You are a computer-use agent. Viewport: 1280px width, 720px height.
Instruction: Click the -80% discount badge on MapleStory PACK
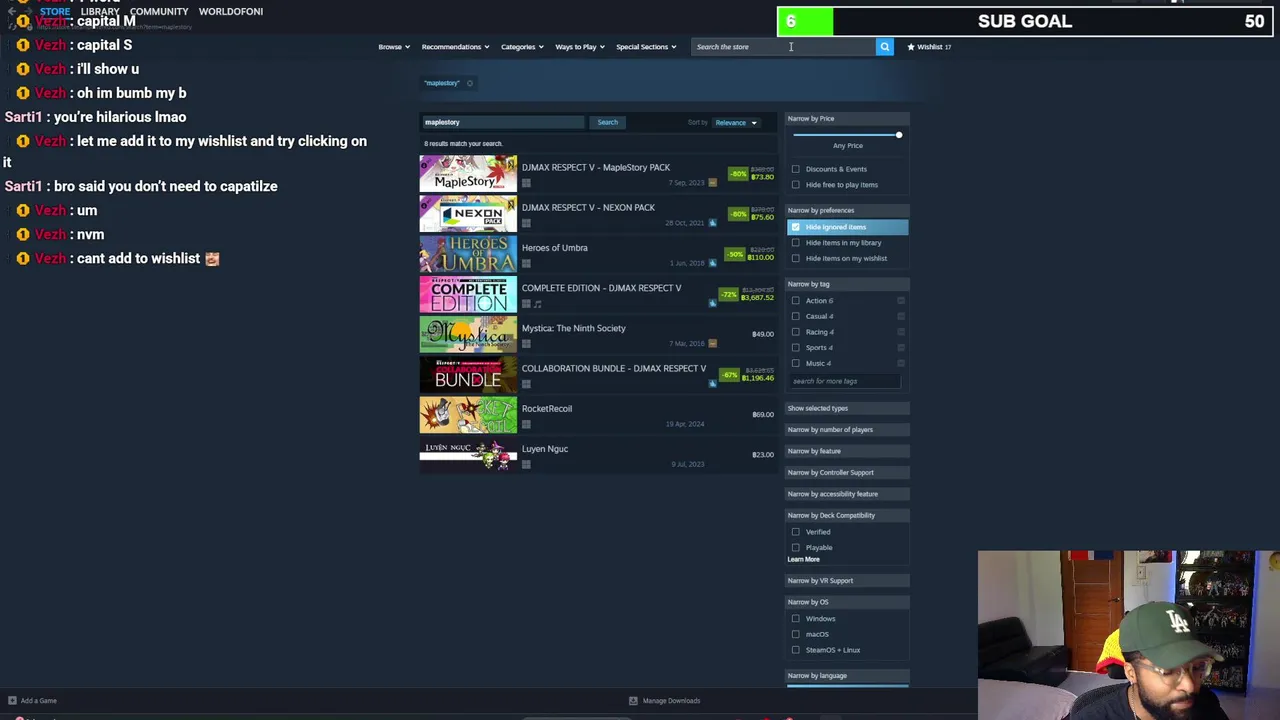tap(738, 173)
